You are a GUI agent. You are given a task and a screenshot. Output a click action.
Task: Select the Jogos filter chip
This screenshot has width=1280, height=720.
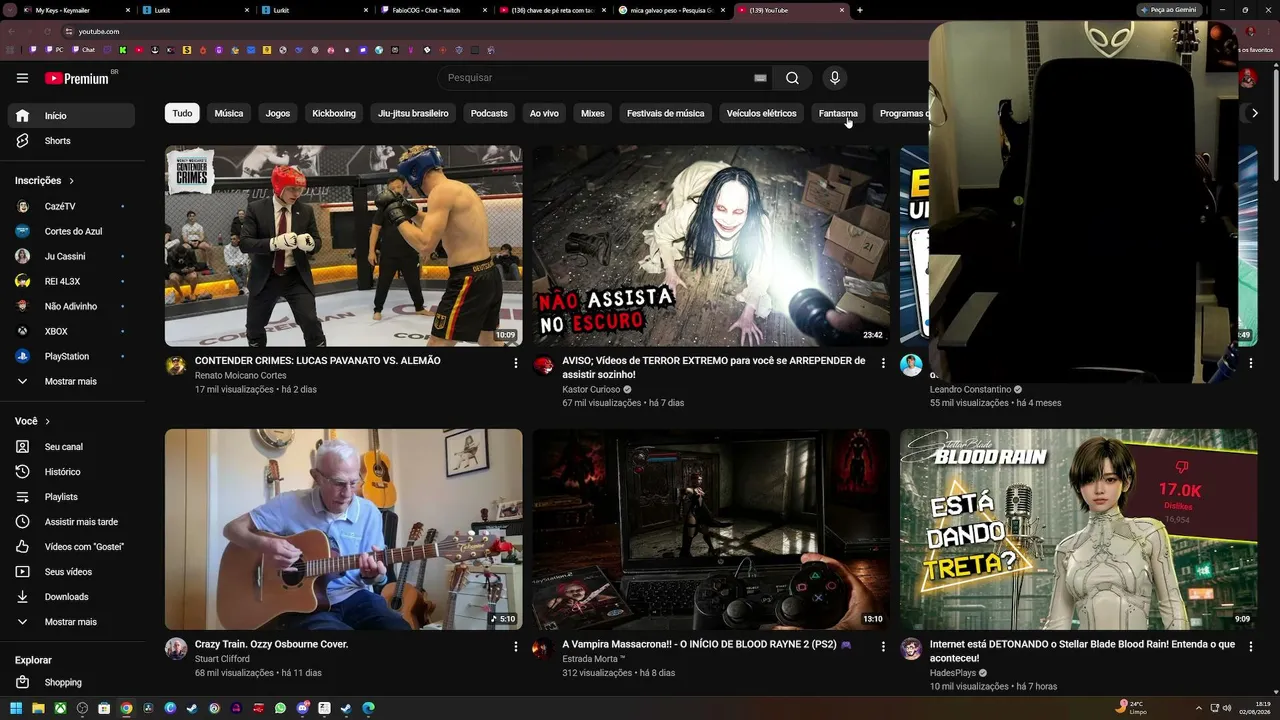(x=278, y=113)
